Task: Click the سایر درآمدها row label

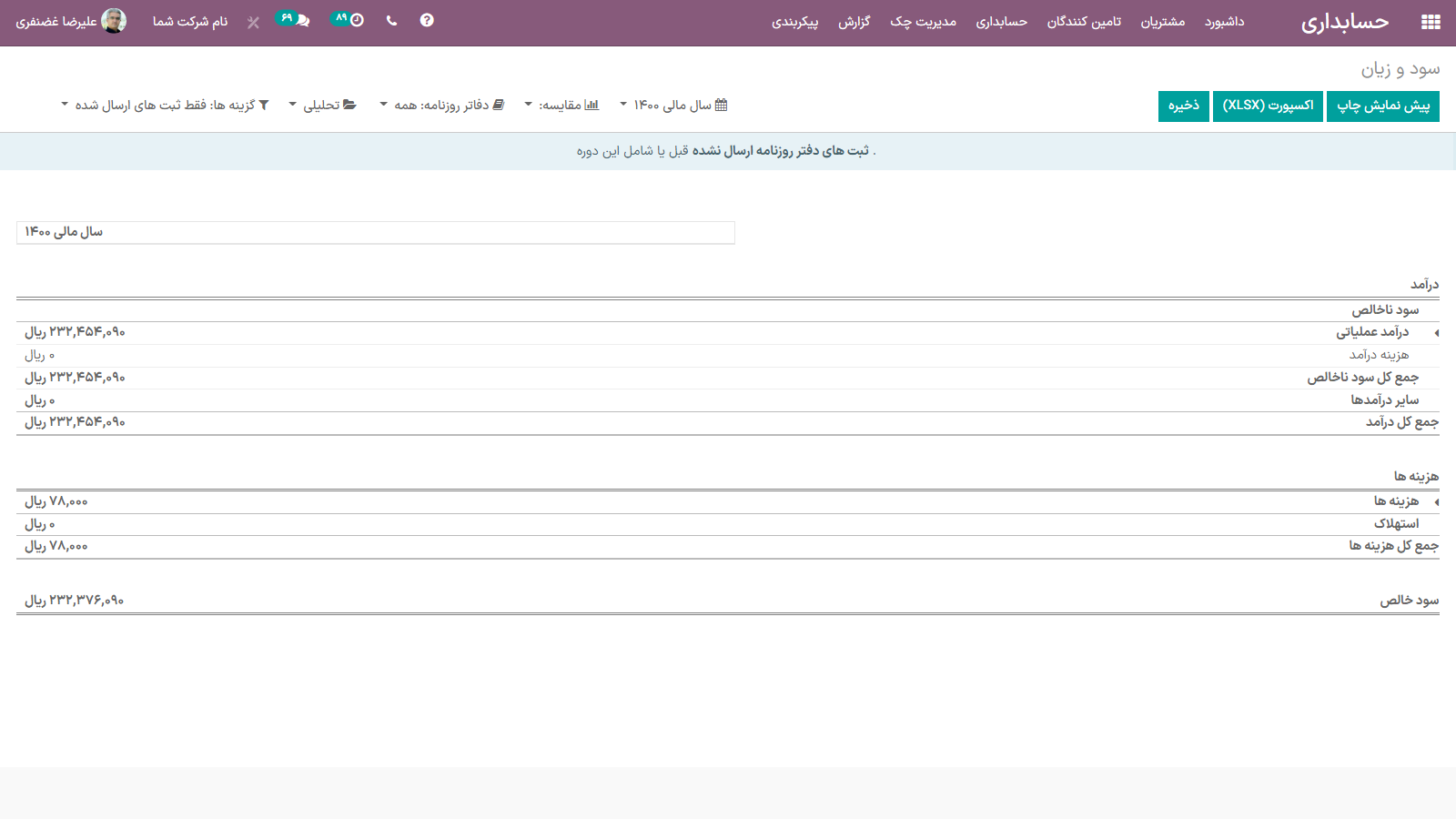Action: pyautogui.click(x=1385, y=400)
